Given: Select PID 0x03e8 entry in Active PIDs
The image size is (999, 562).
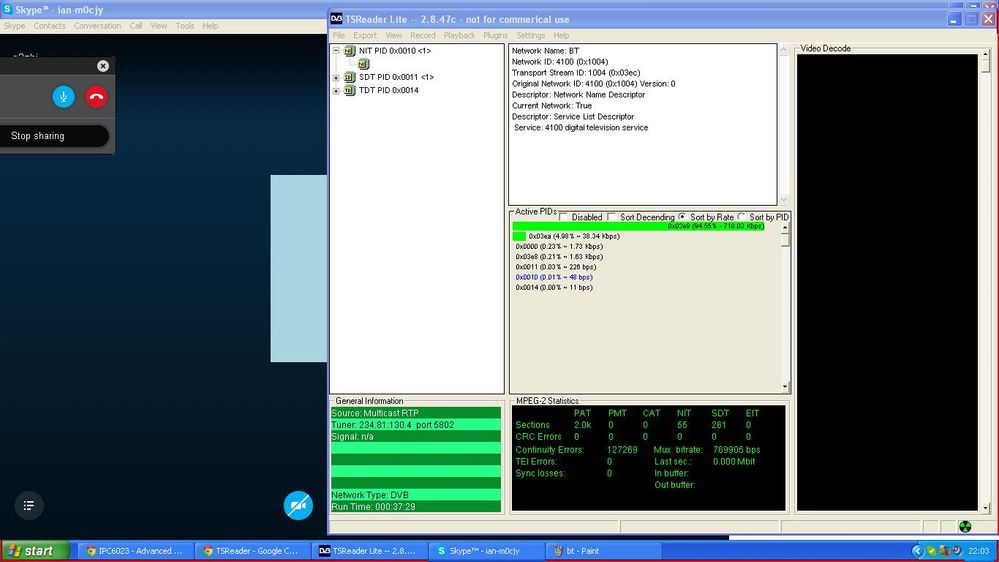Looking at the screenshot, I should 559,257.
